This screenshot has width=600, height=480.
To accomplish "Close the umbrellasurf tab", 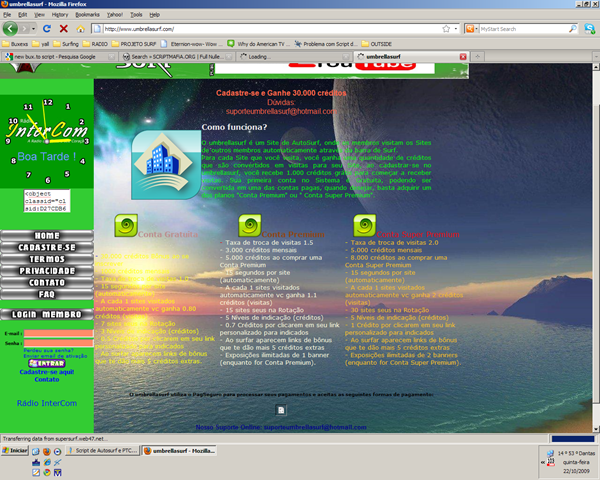I will pos(463,57).
